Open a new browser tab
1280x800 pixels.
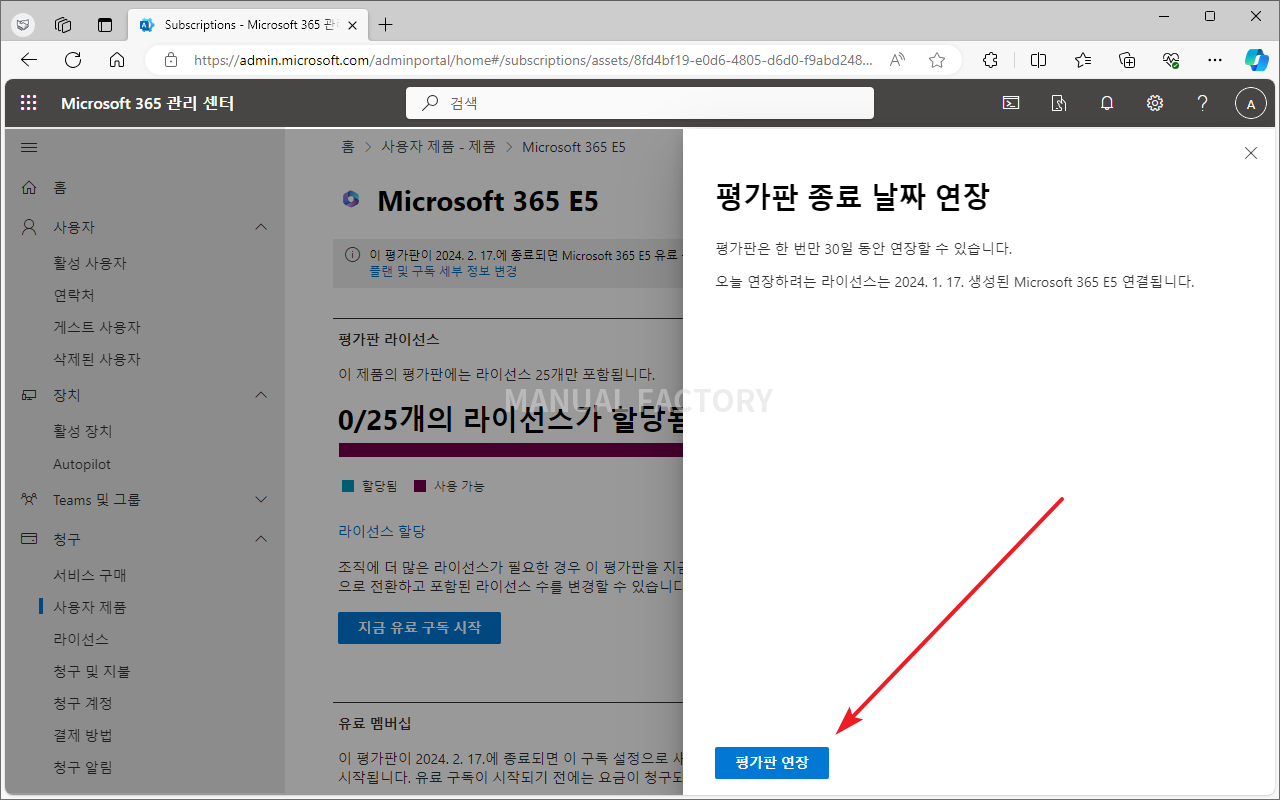386,24
